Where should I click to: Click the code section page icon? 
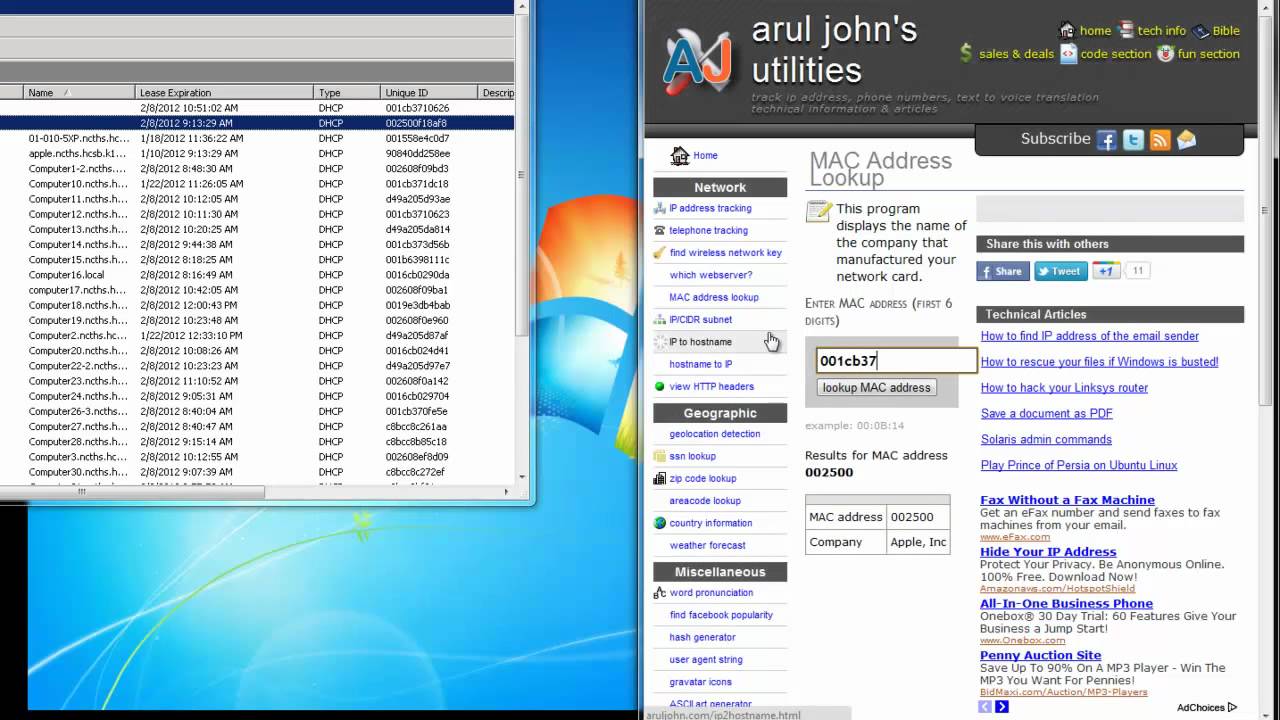point(1068,54)
